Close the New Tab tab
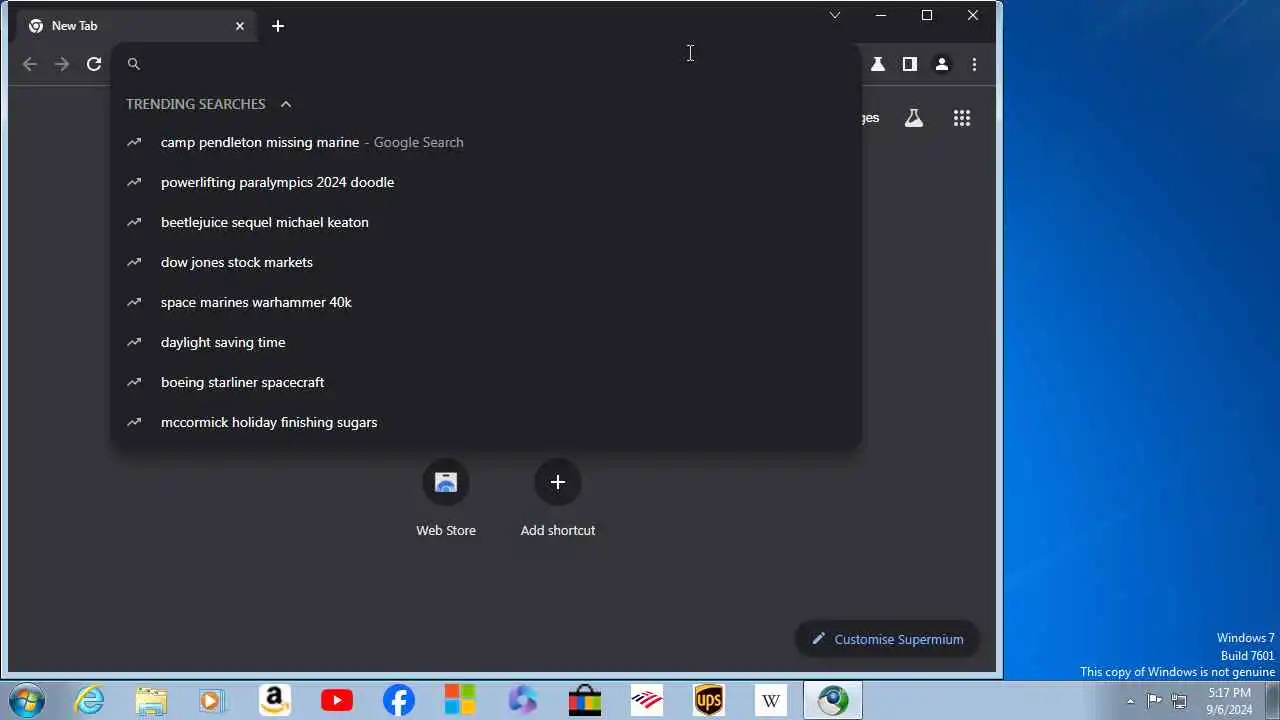1280x720 pixels. click(x=240, y=26)
